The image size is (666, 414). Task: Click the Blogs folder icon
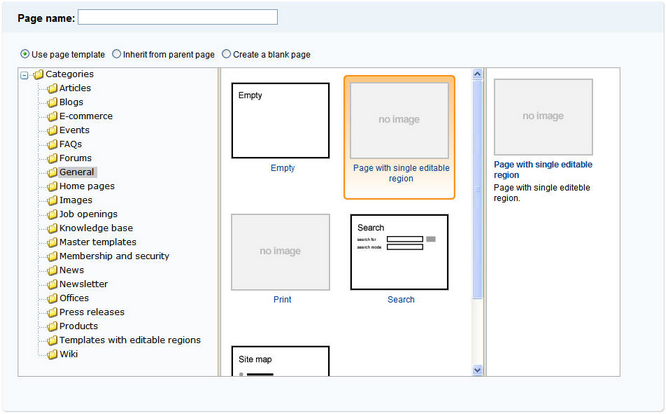tap(52, 102)
